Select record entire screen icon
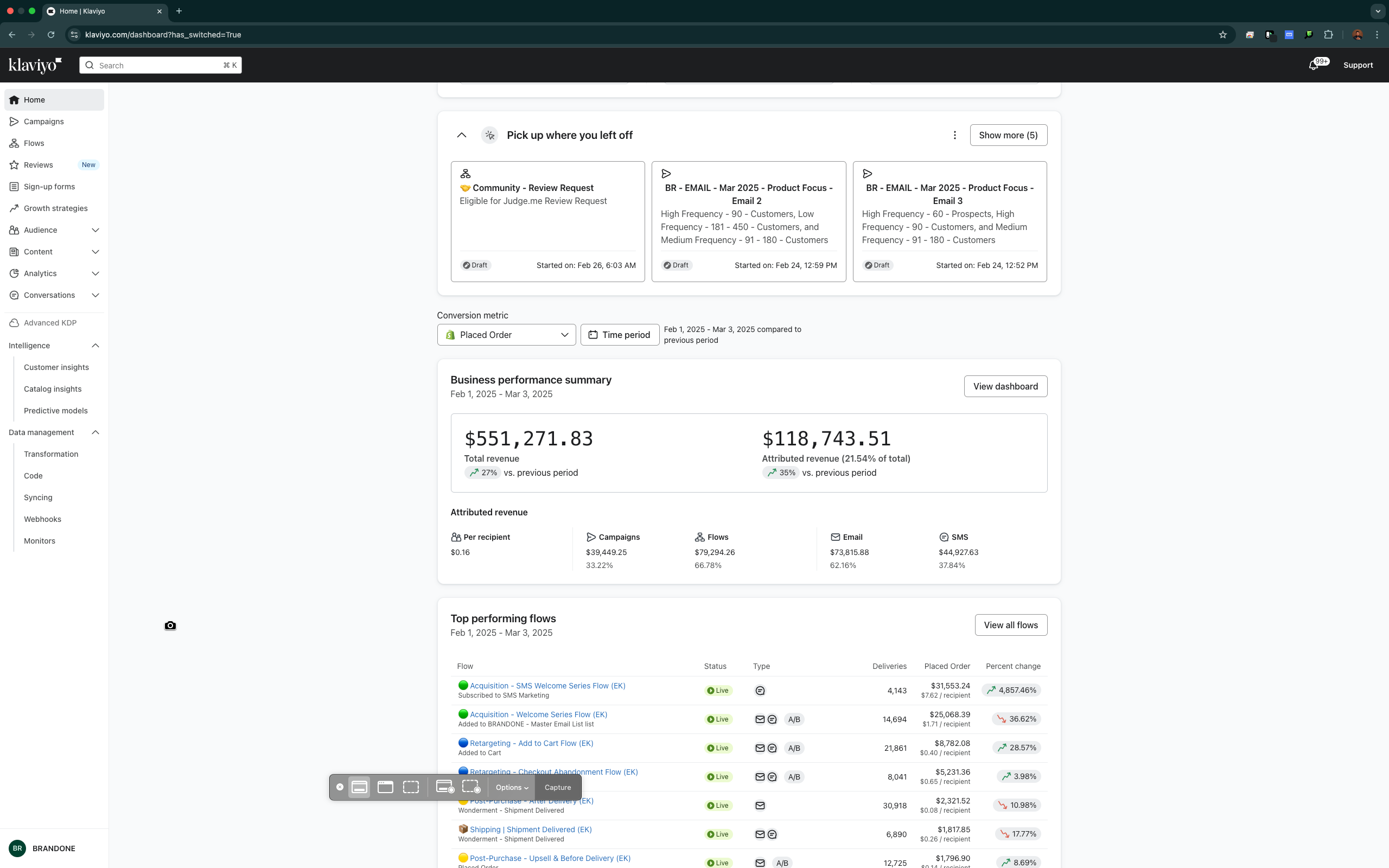The width and height of the screenshot is (1389, 868). [445, 787]
